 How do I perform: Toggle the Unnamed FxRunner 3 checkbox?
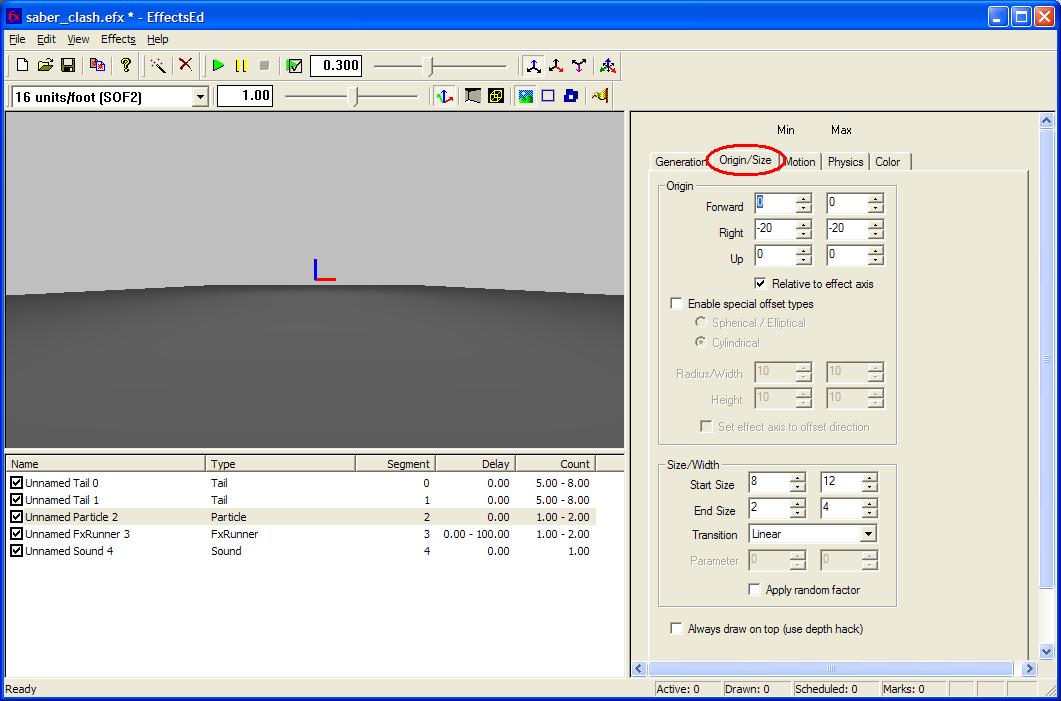tap(17, 533)
